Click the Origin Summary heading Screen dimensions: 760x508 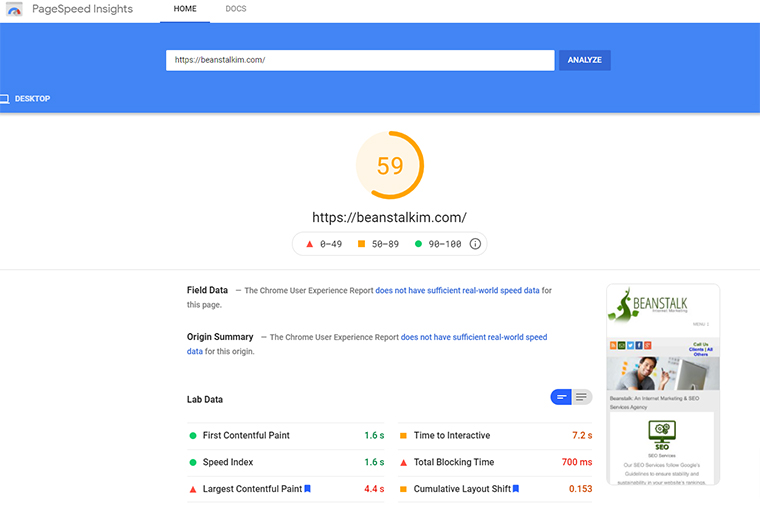click(220, 336)
